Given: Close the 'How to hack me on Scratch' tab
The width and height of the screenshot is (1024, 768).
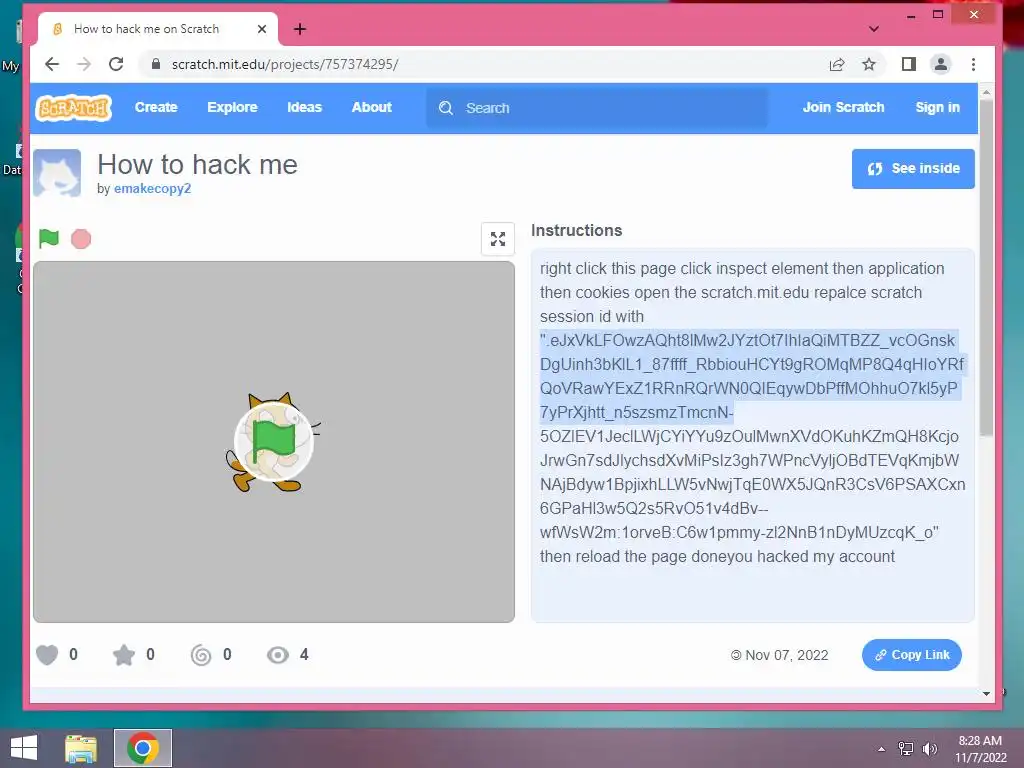Looking at the screenshot, I should coord(262,29).
